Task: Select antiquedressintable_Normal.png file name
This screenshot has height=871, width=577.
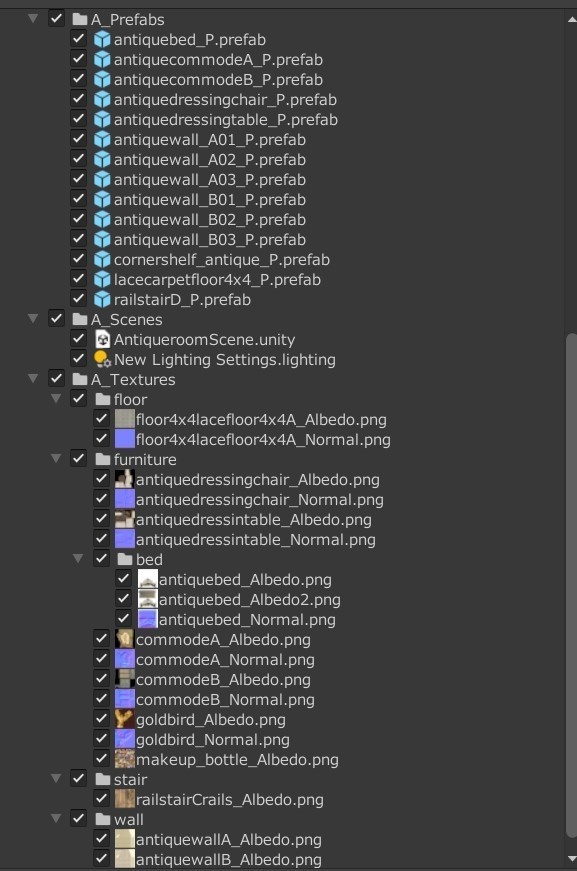Action: click(255, 539)
